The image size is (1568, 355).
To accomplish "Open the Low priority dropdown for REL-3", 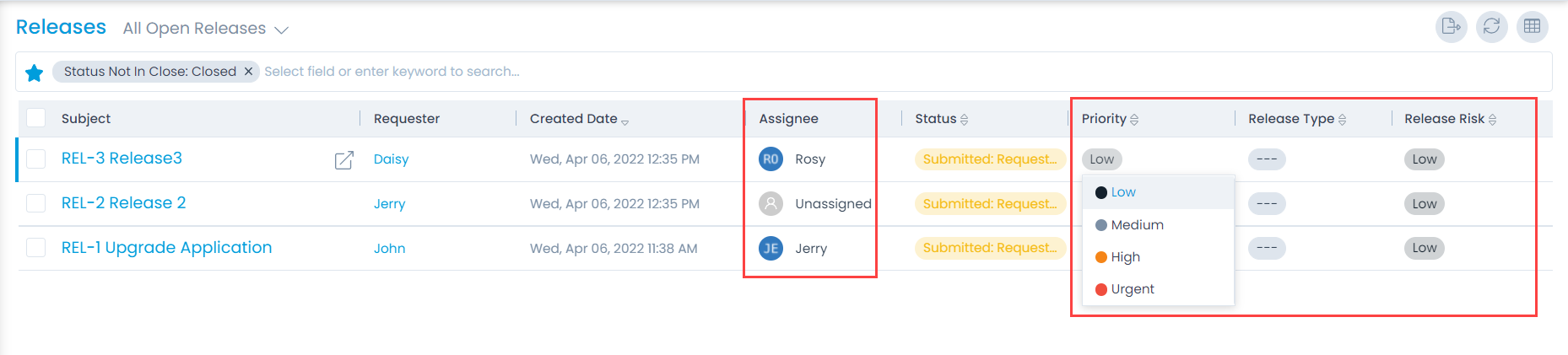I will pyautogui.click(x=1101, y=159).
